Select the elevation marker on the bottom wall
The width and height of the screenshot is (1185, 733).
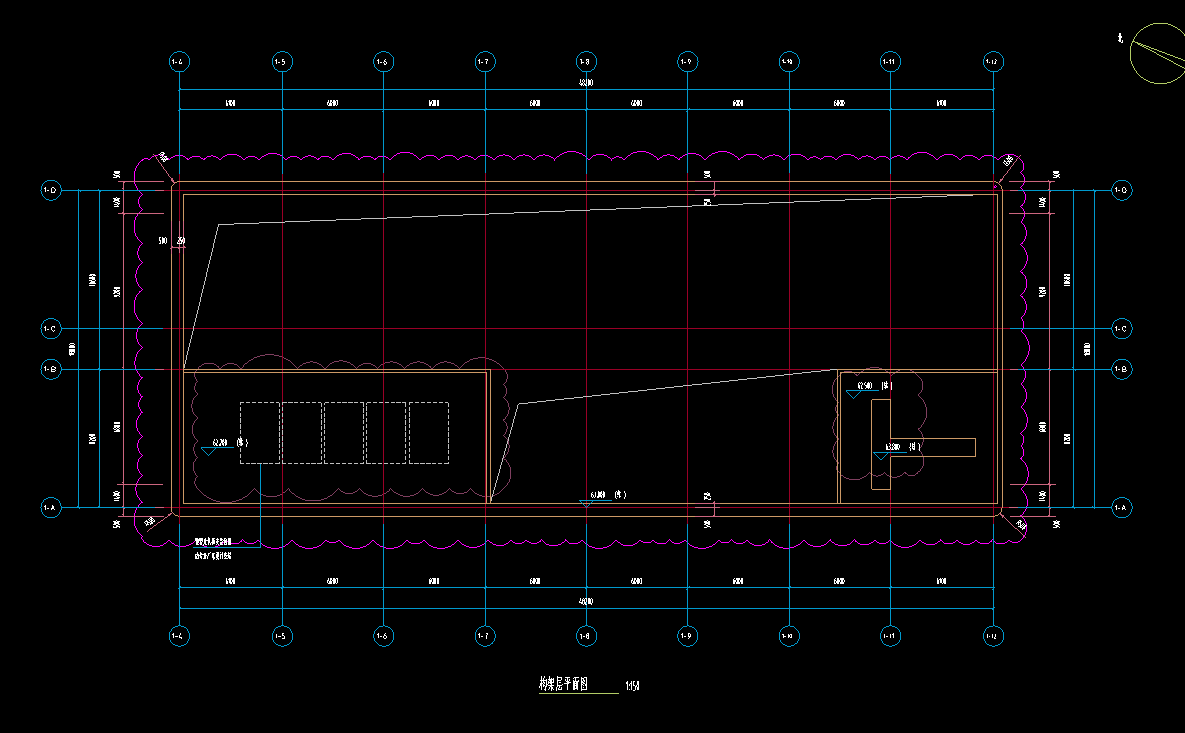(597, 497)
